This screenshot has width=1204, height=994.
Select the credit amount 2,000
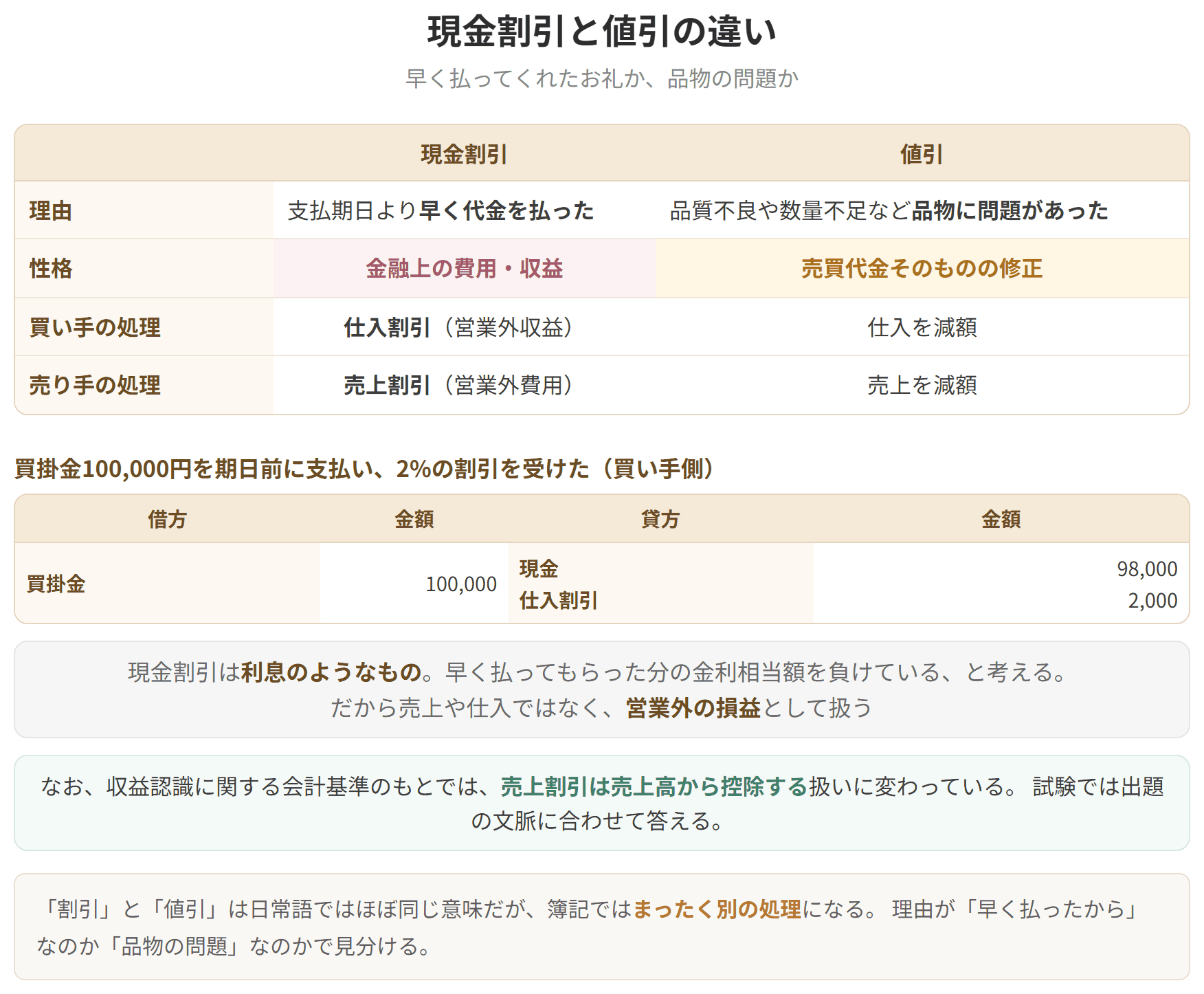coord(1152,601)
